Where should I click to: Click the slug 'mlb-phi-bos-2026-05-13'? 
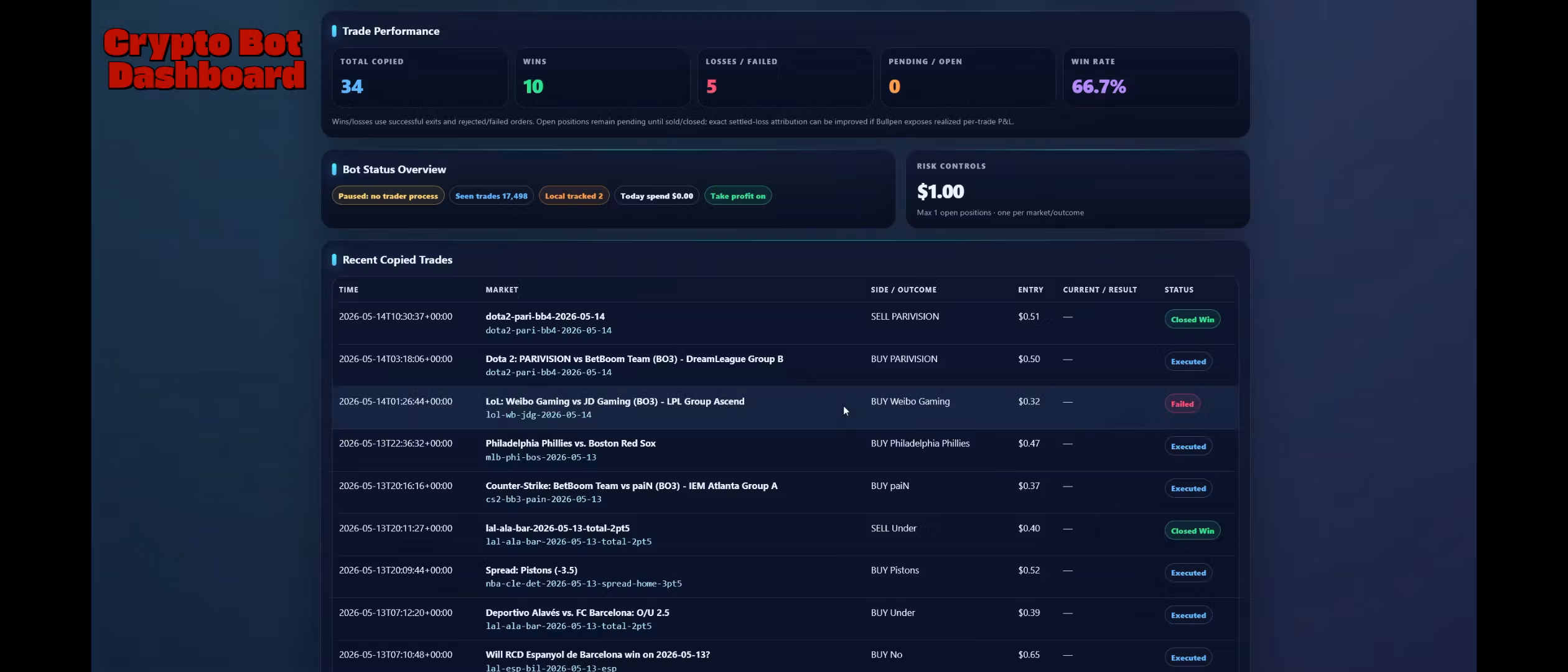pyautogui.click(x=541, y=457)
